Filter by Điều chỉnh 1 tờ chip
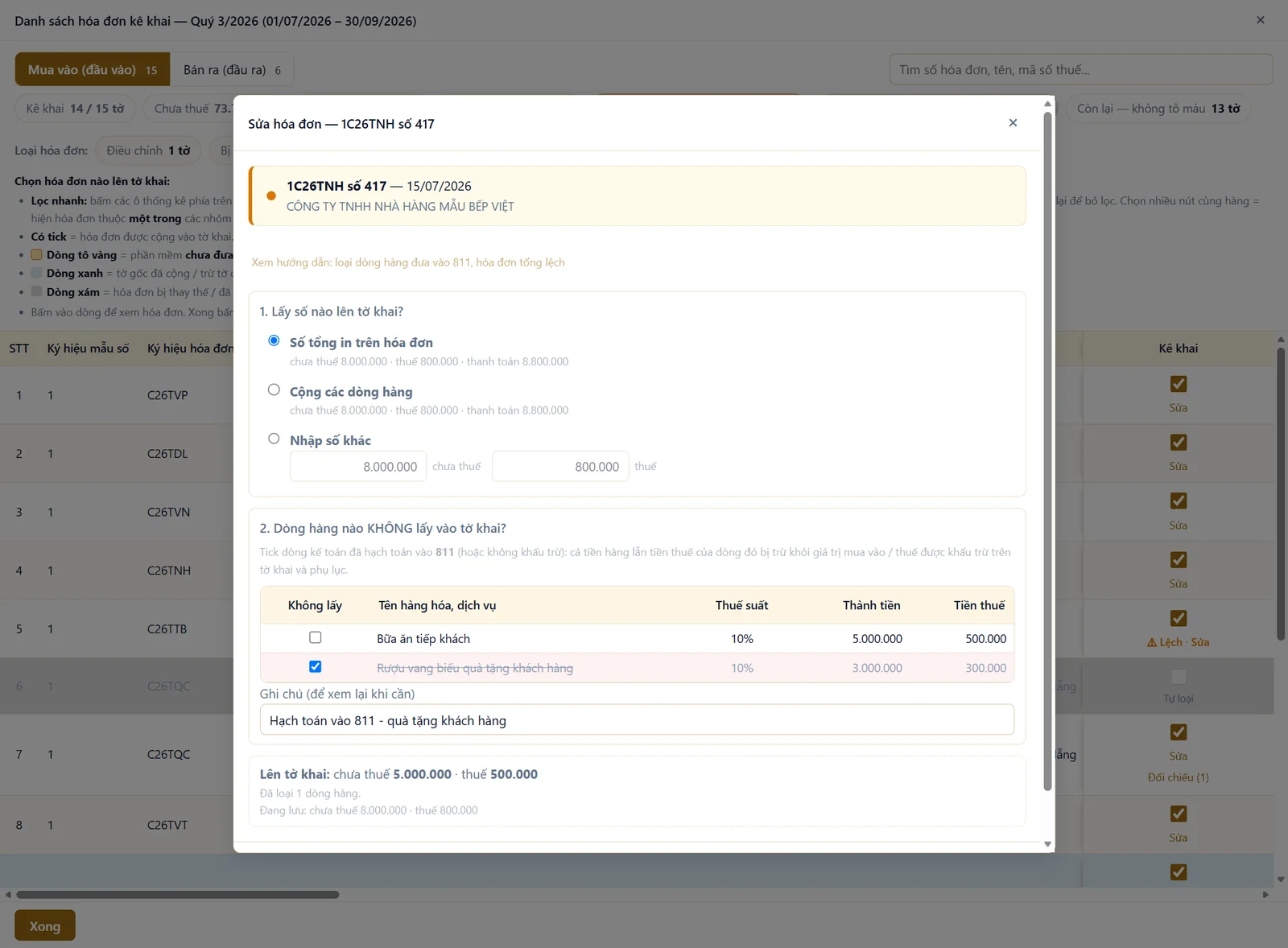1288x948 pixels. 148,150
